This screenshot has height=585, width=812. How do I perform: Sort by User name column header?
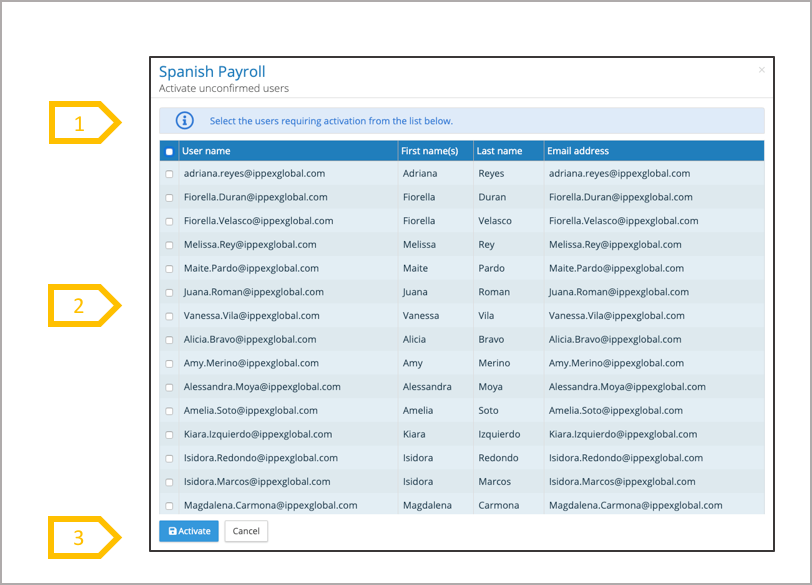pyautogui.click(x=206, y=151)
